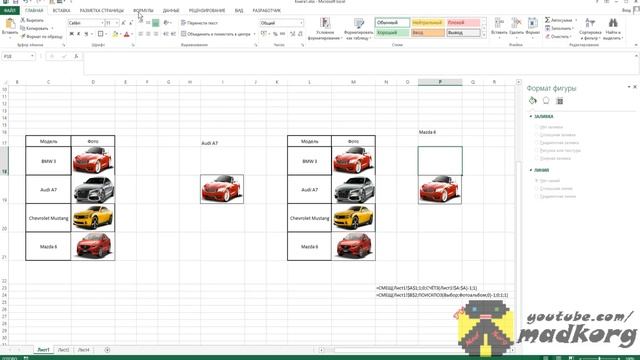Click the Copy (Копировать) icon
Image resolution: width=640 pixels, height=360 pixels.
(23, 28)
